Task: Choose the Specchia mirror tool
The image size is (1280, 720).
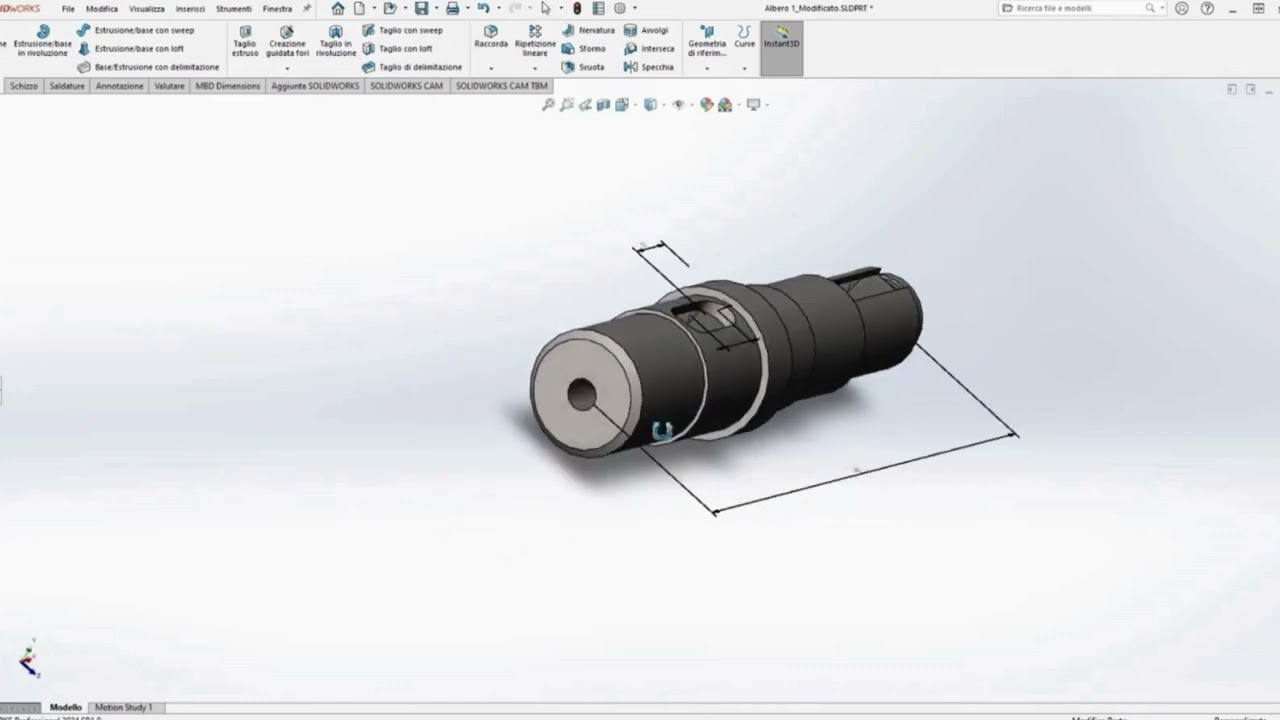Action: click(x=648, y=67)
